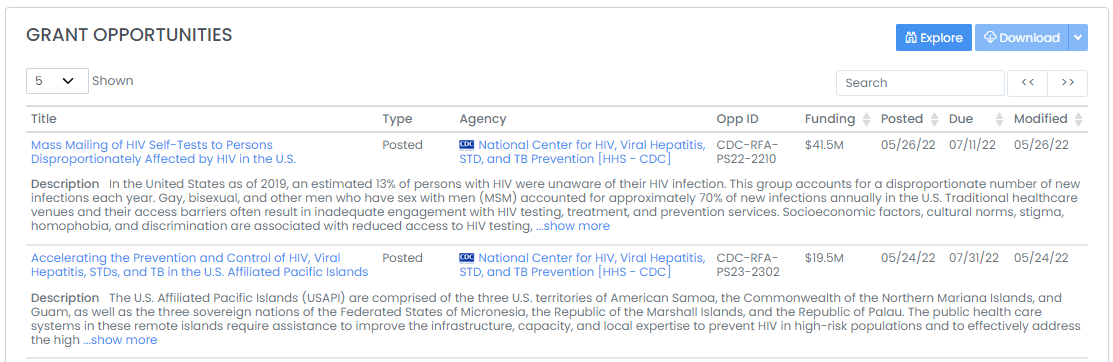This screenshot has height=362, width=1113.
Task: Click the Download button
Action: coord(1021,38)
